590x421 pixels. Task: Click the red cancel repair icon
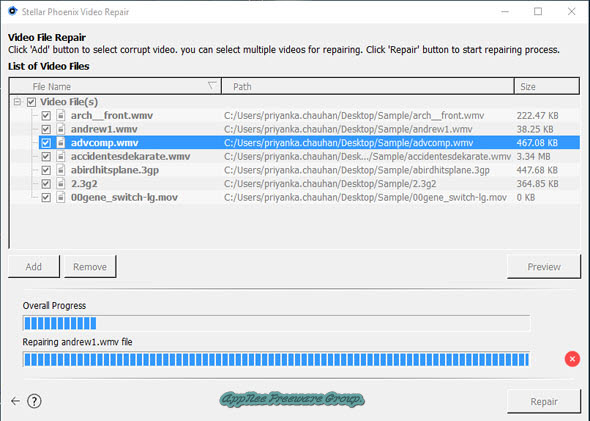[572, 359]
